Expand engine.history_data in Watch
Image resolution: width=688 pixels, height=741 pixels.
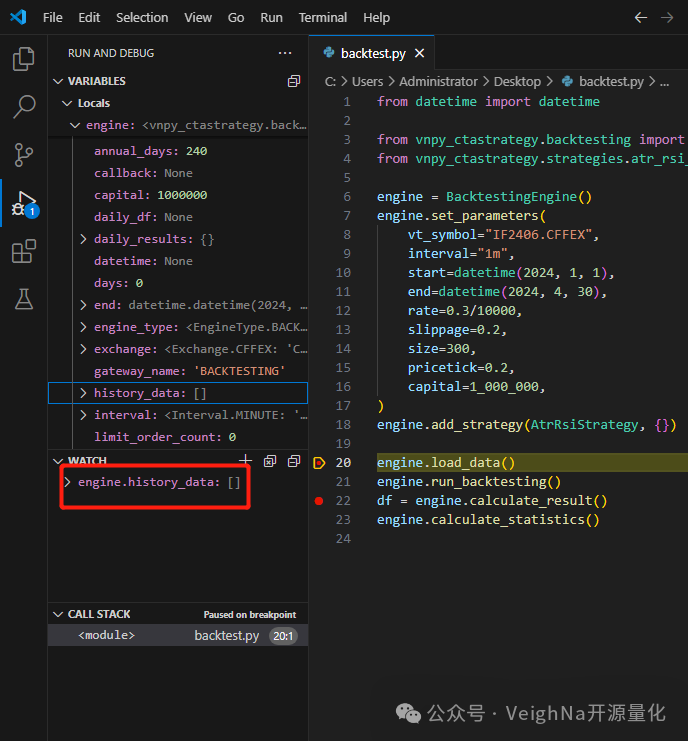(68, 482)
